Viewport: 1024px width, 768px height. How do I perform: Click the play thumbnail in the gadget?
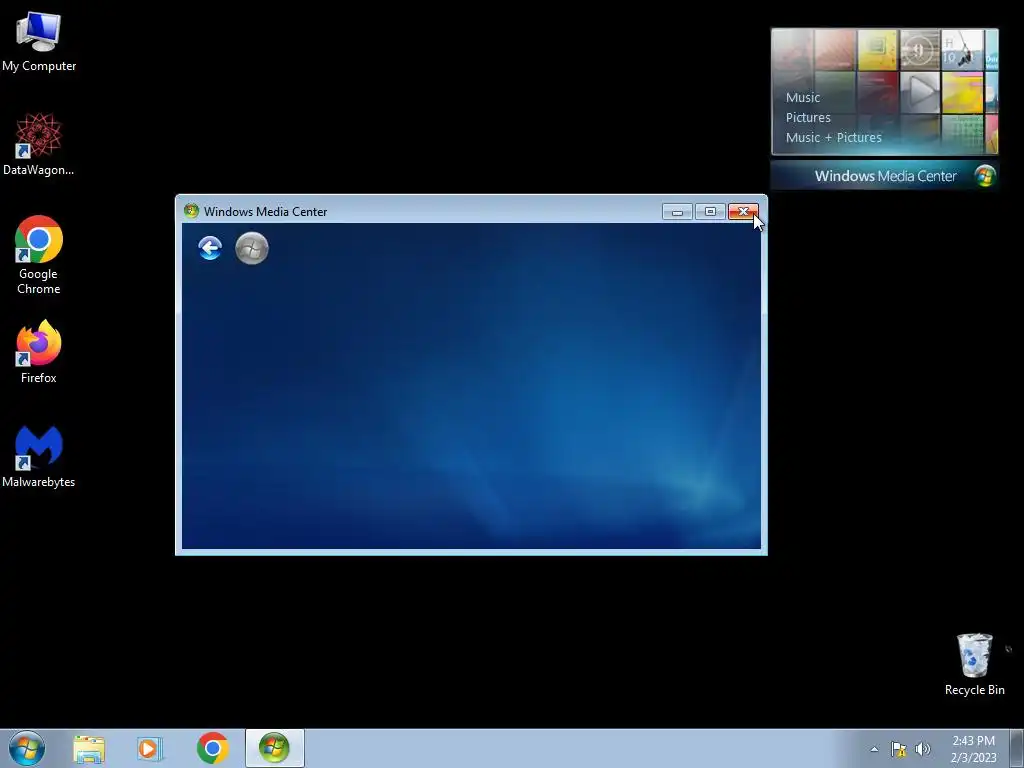(920, 91)
